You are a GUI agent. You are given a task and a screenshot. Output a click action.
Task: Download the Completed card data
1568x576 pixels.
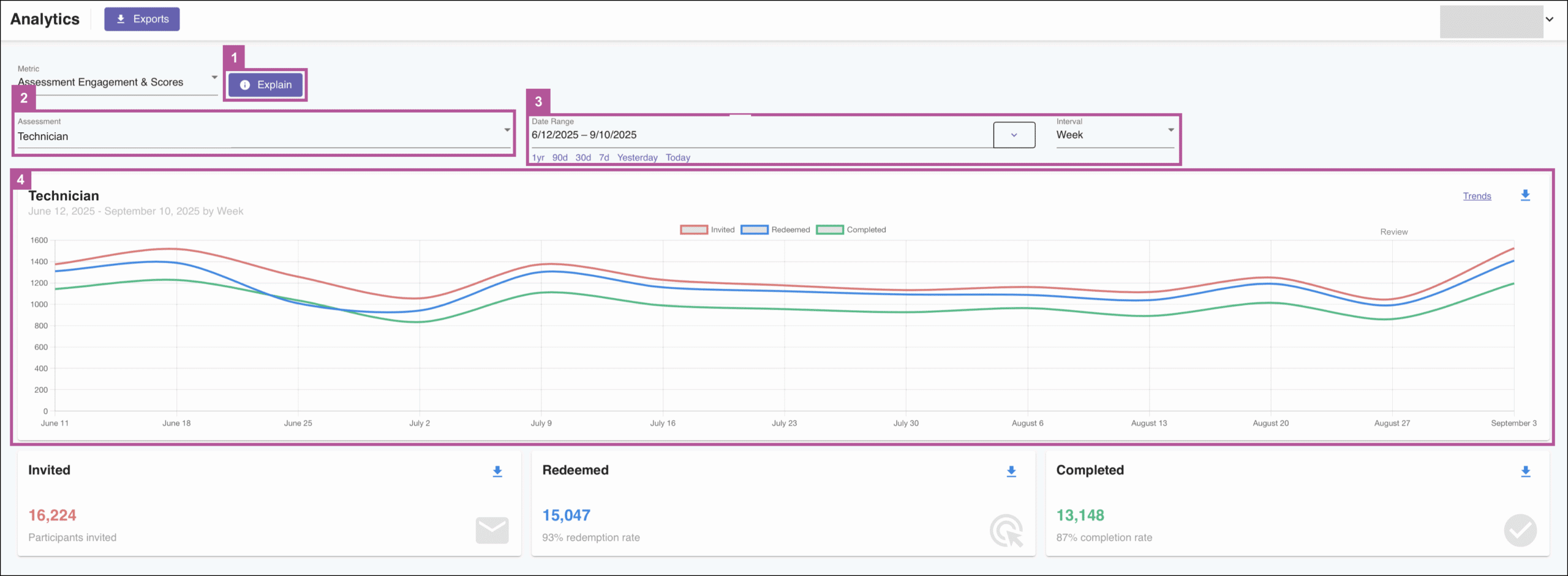[1525, 471]
